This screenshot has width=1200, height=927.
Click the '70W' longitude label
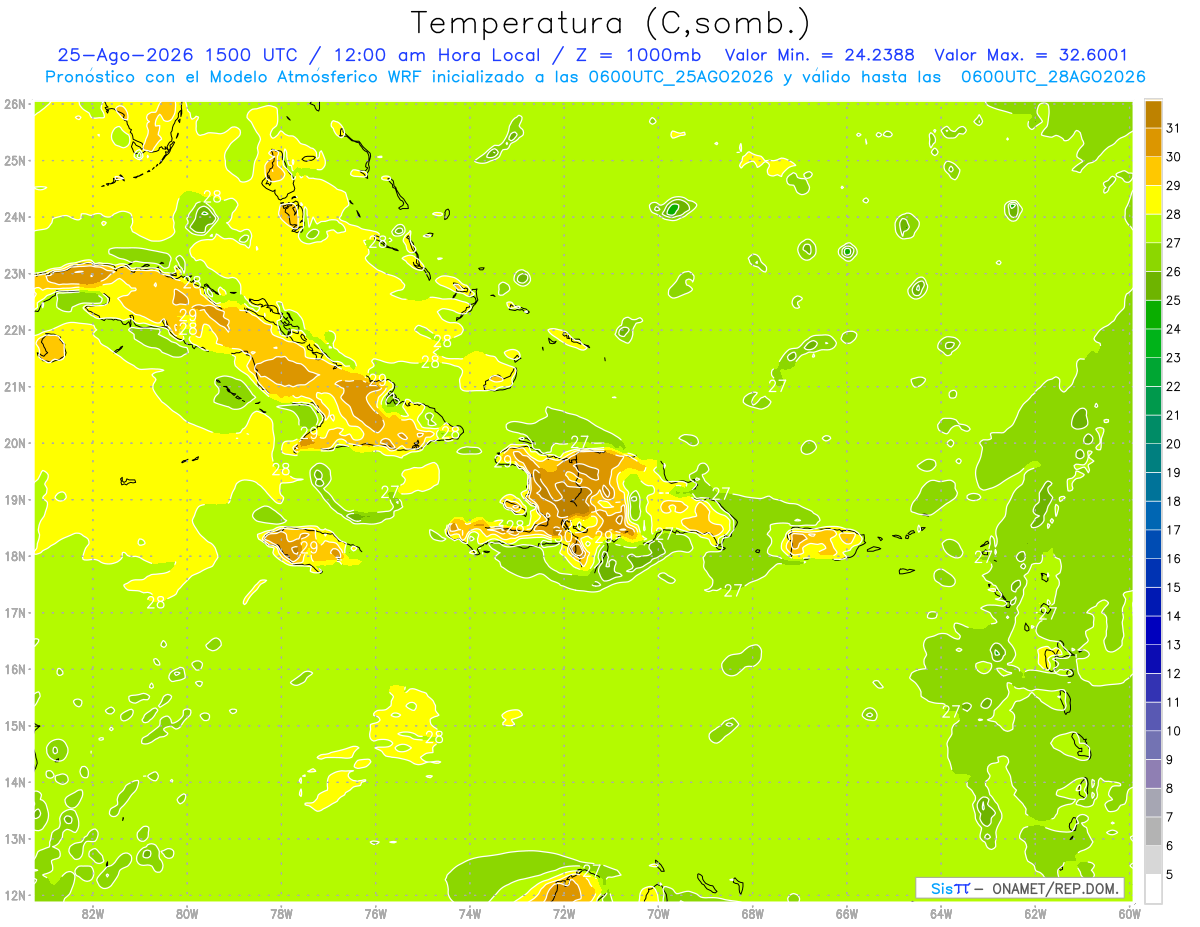pyautogui.click(x=658, y=914)
